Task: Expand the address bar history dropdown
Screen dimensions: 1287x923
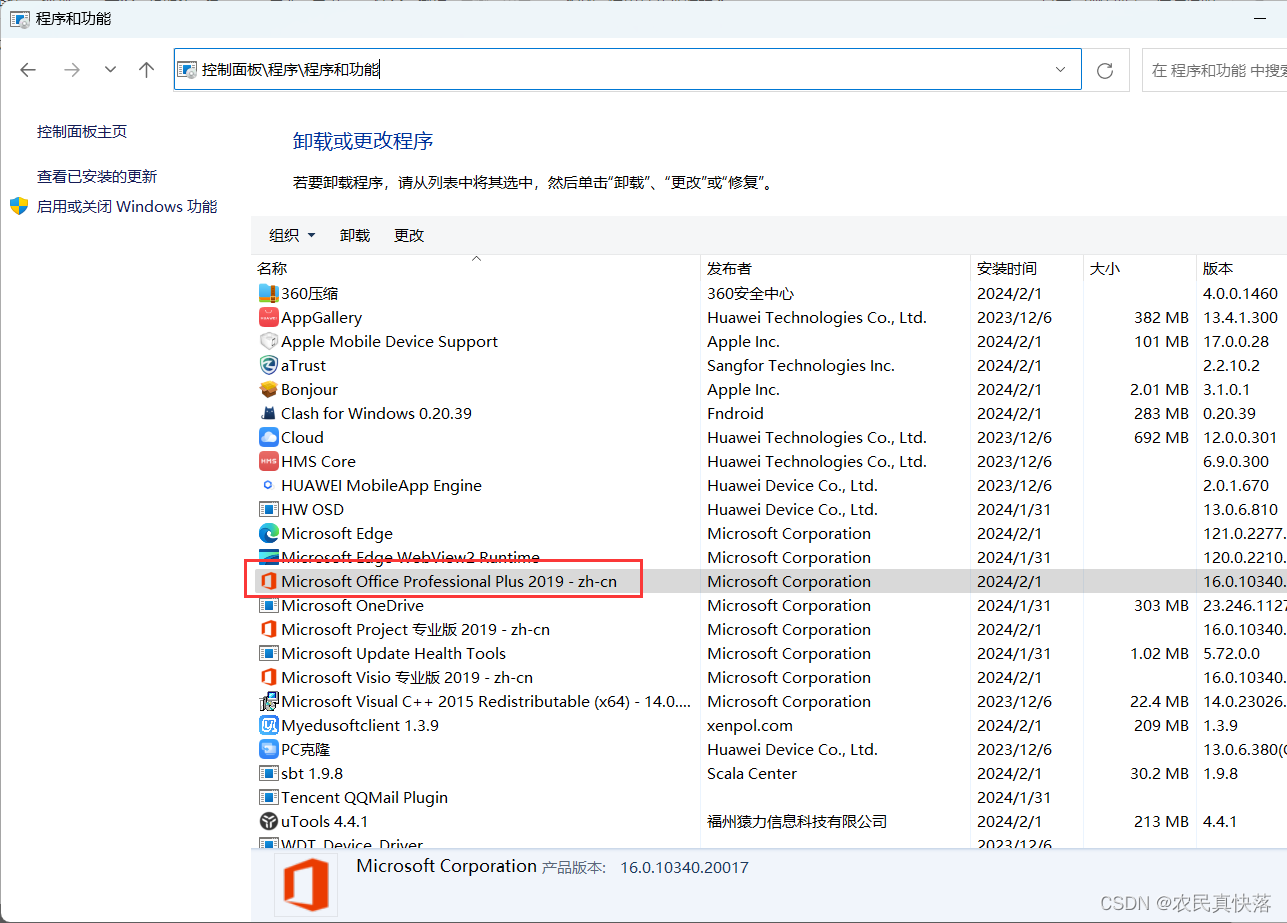Action: click(x=1060, y=70)
